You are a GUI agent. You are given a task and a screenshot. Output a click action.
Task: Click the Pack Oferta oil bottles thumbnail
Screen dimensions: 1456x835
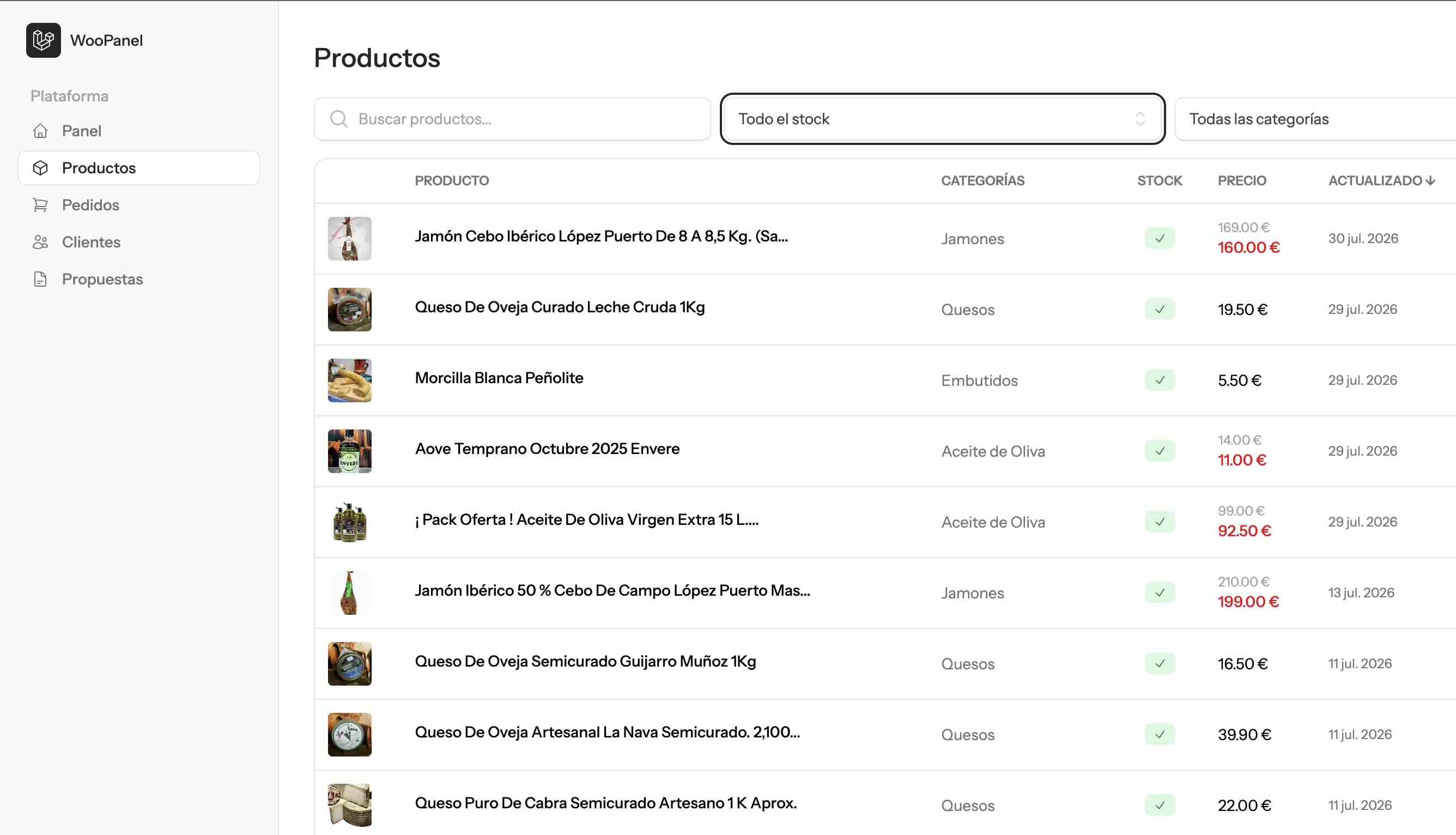[350, 522]
